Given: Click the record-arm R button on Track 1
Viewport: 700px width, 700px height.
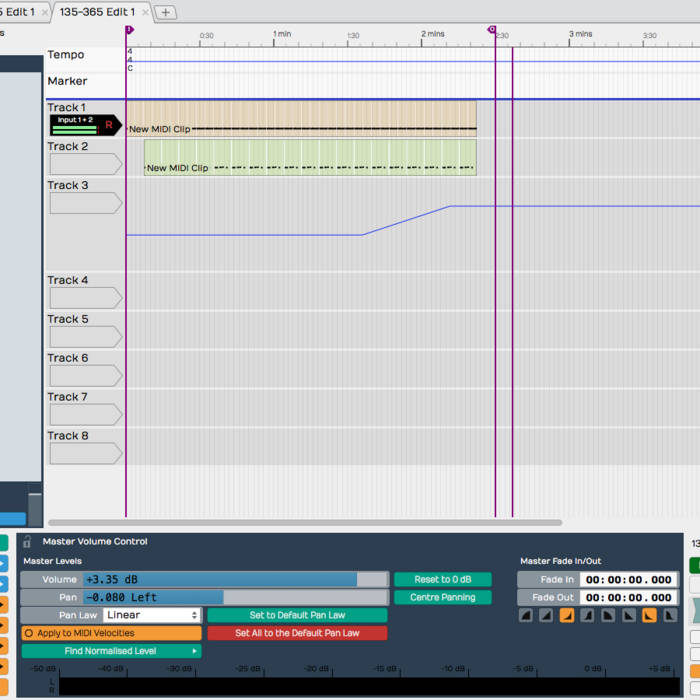Looking at the screenshot, I should 109,125.
